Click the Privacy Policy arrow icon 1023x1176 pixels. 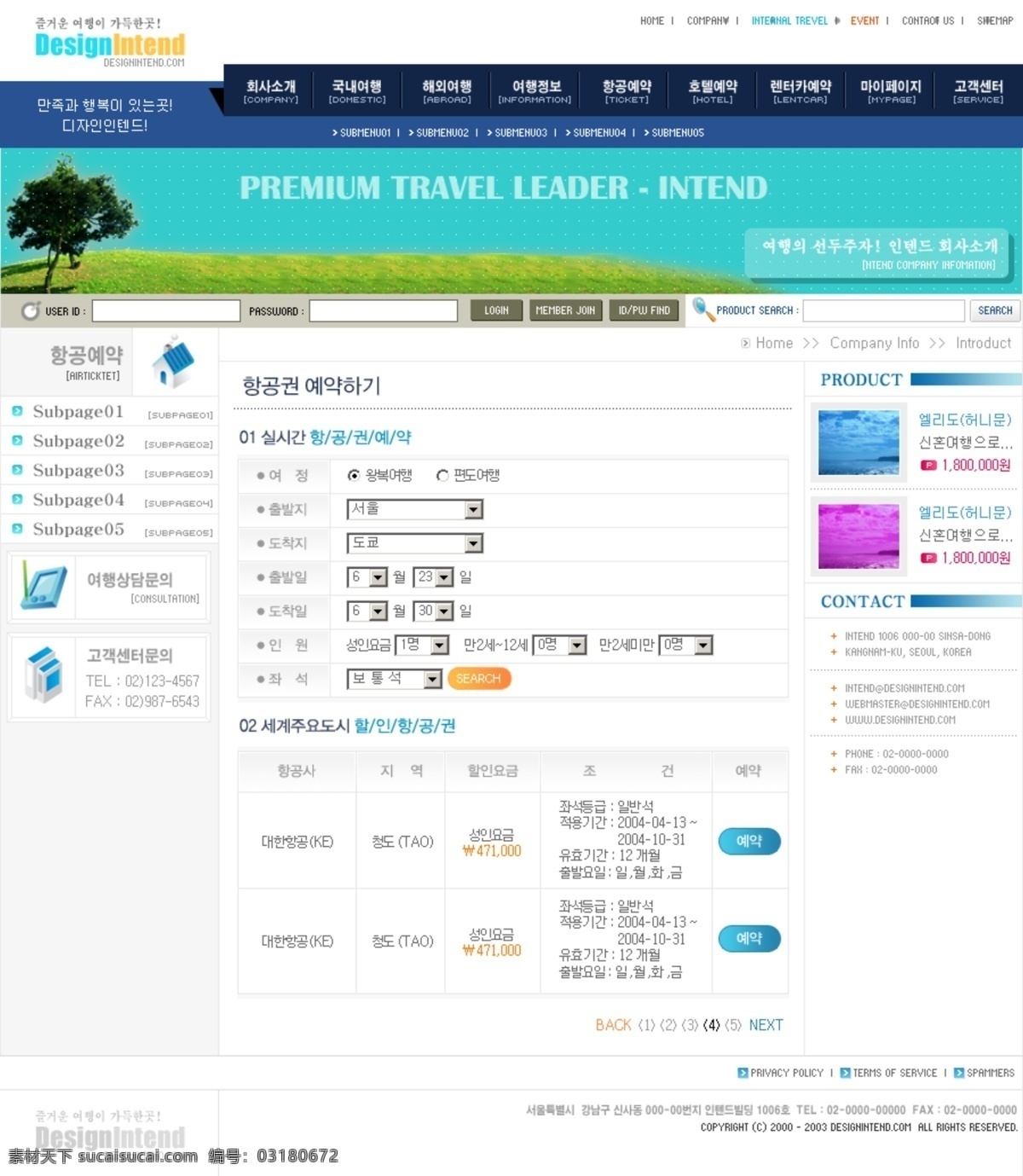(x=743, y=1073)
